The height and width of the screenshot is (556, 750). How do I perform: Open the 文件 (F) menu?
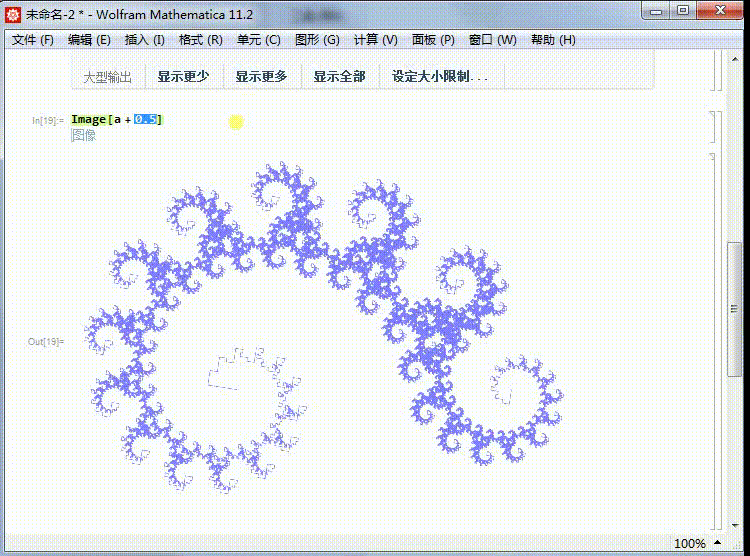pyautogui.click(x=33, y=40)
